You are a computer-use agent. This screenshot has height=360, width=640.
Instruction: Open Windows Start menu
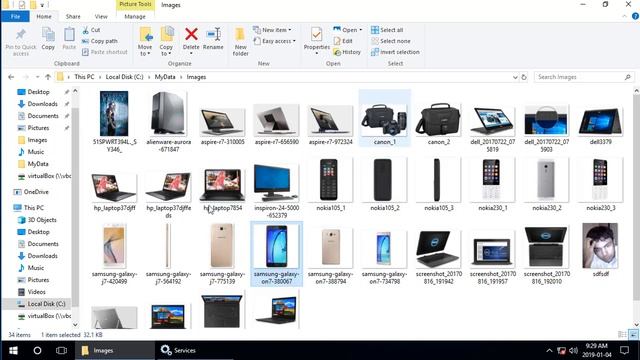click(x=13, y=350)
